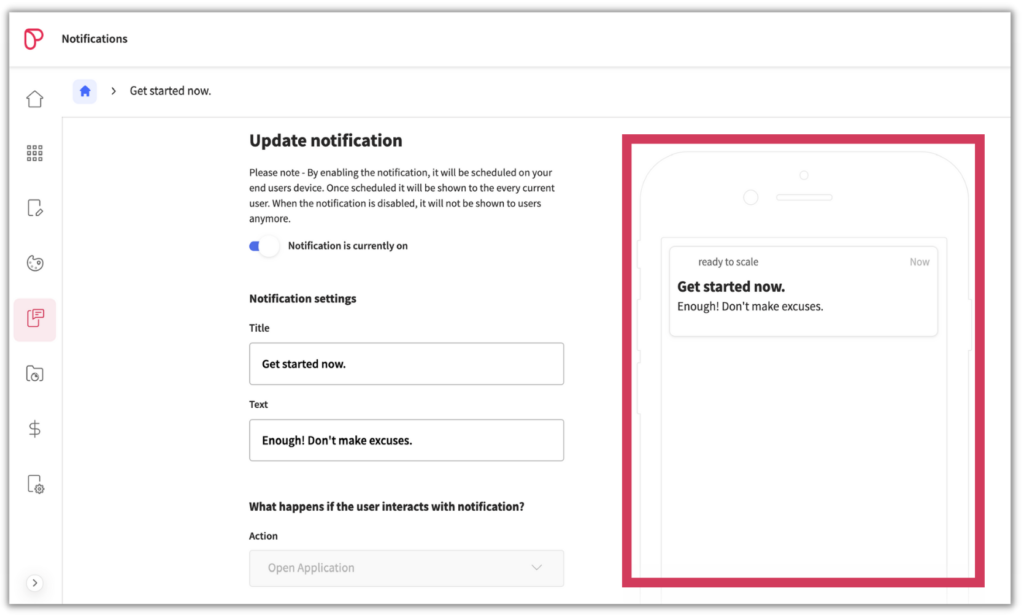The height and width of the screenshot is (615, 1024).
Task: Click the 'Notification settings' section label
Action: [302, 298]
